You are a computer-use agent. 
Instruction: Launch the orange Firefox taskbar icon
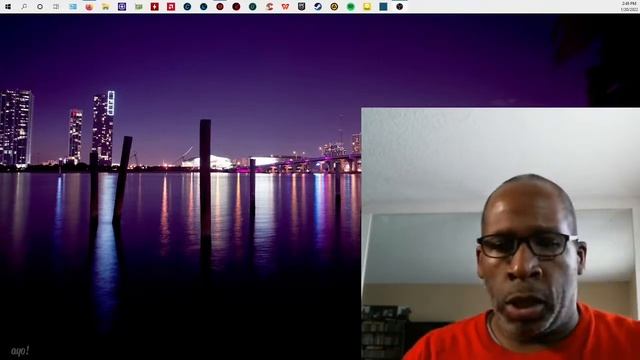pos(89,7)
